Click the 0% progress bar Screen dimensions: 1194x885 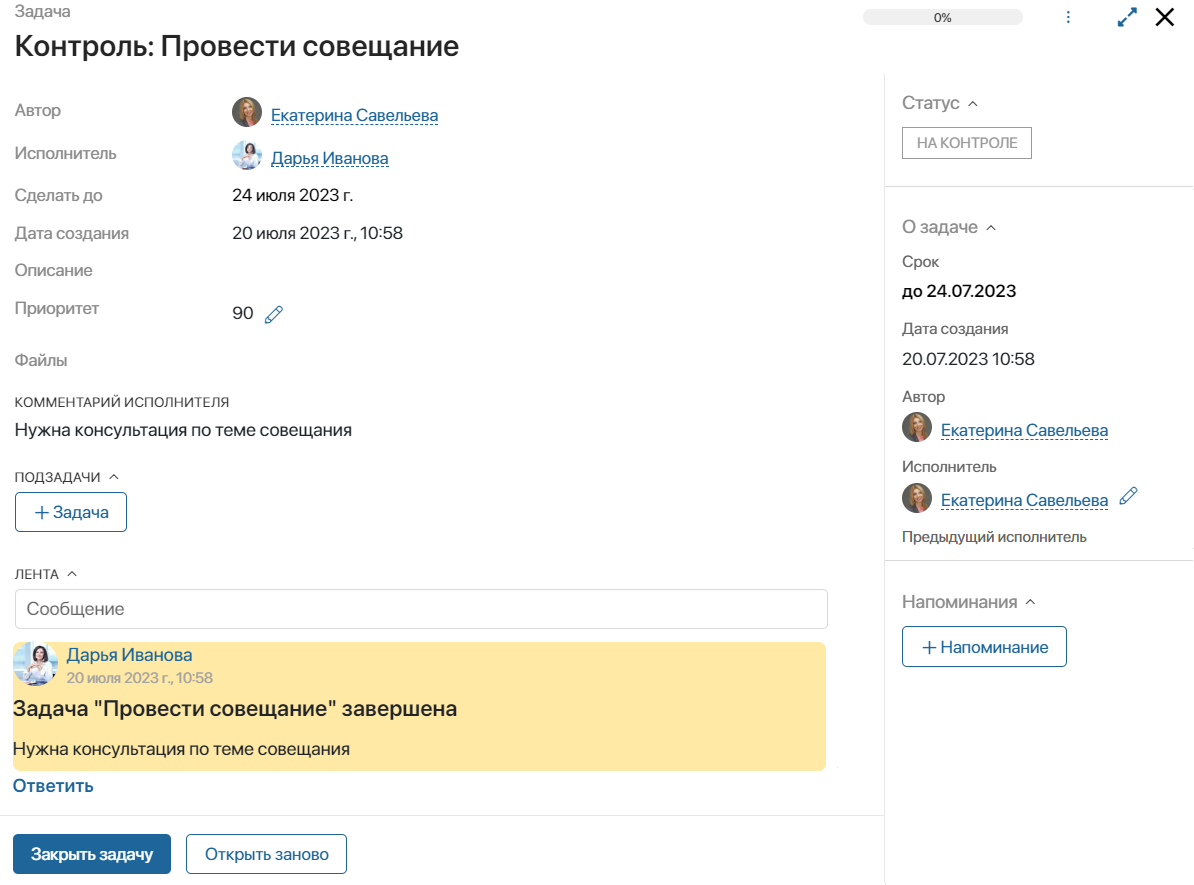[x=943, y=18]
